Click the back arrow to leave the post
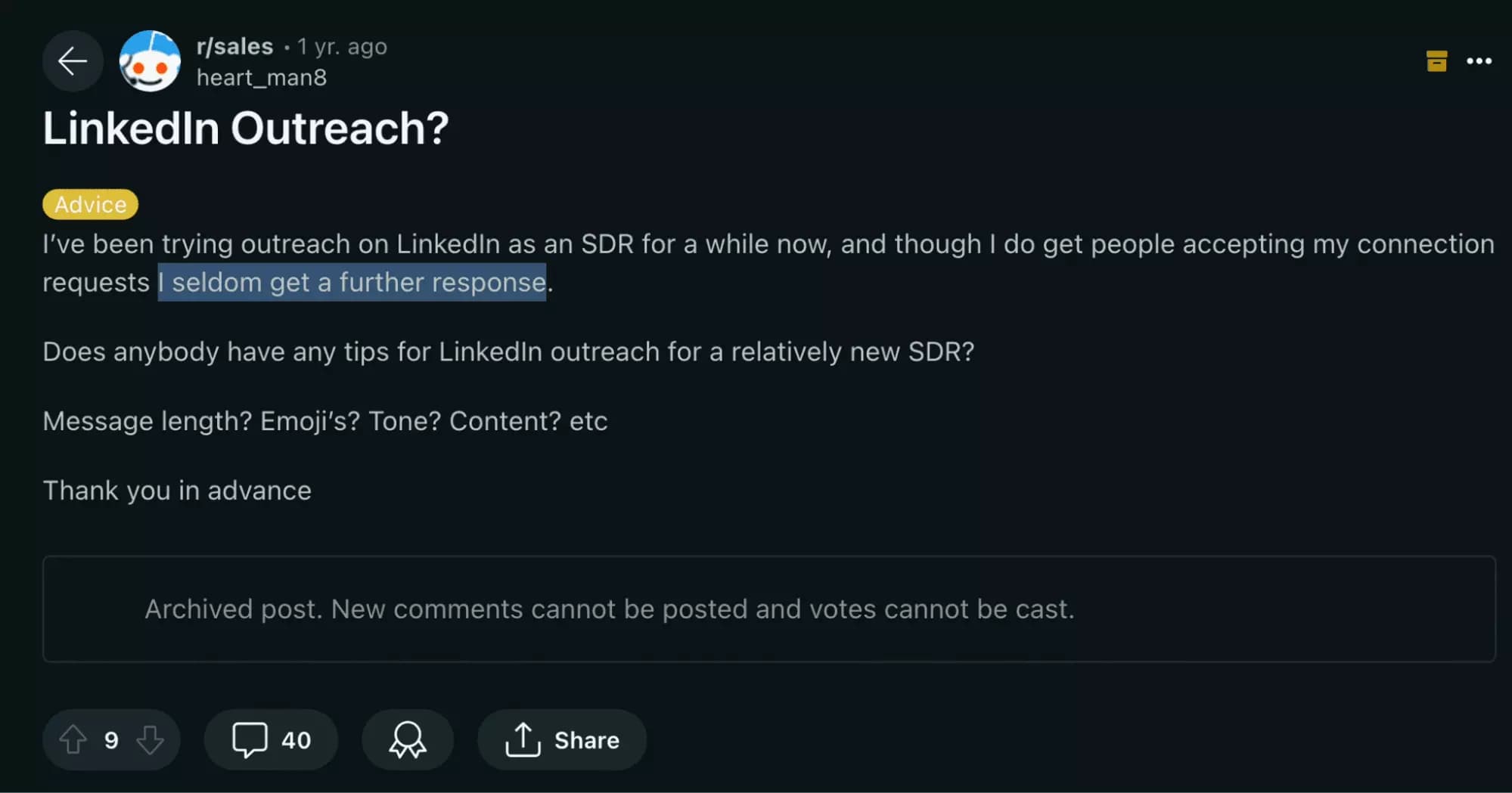This screenshot has height=793, width=1512. coord(73,61)
